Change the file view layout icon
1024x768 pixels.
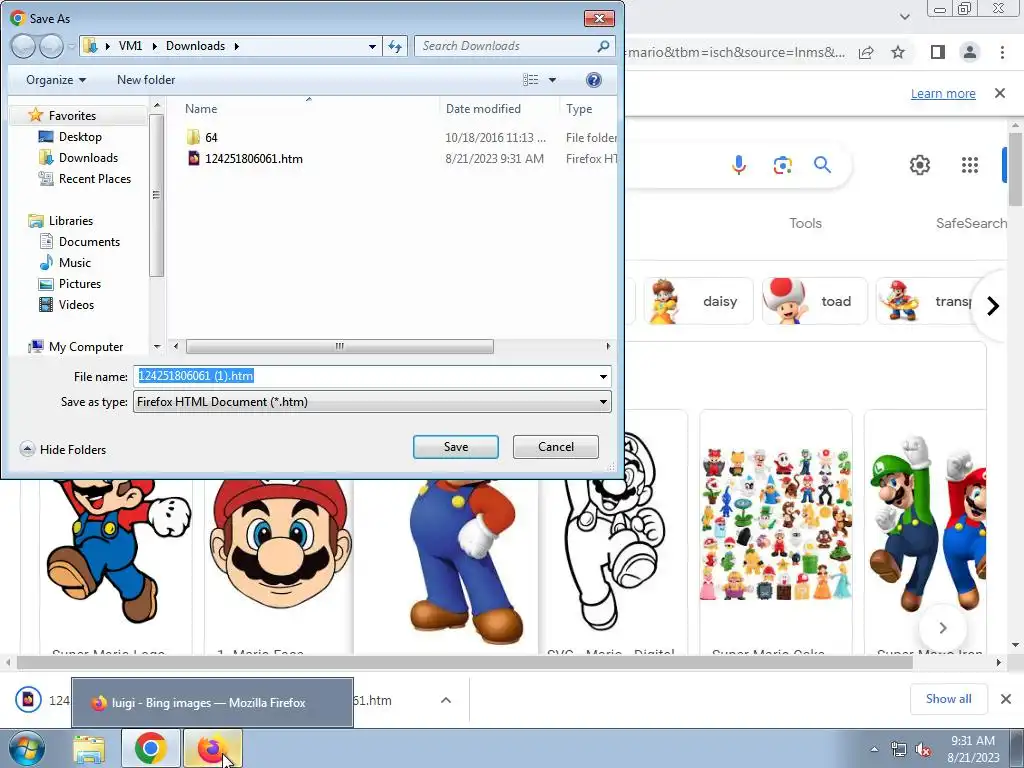(530, 80)
